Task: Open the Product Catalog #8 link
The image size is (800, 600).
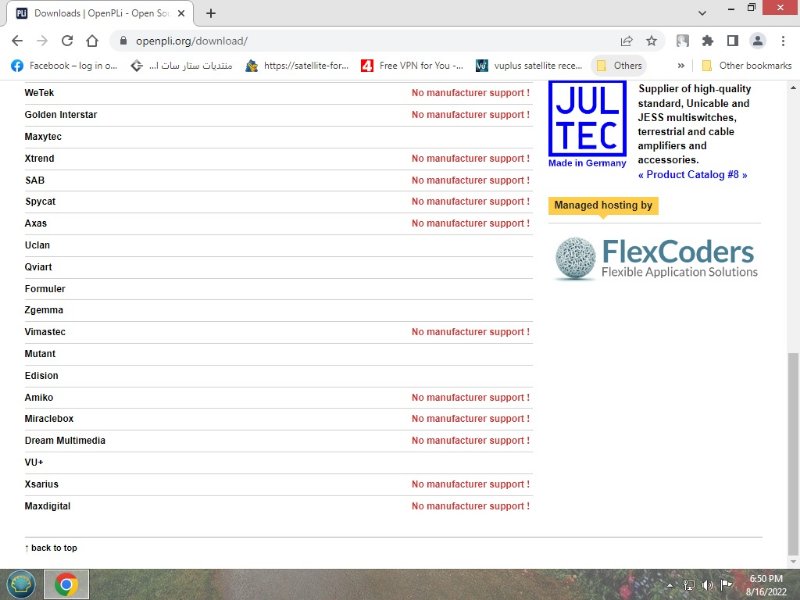Action: click(x=692, y=175)
